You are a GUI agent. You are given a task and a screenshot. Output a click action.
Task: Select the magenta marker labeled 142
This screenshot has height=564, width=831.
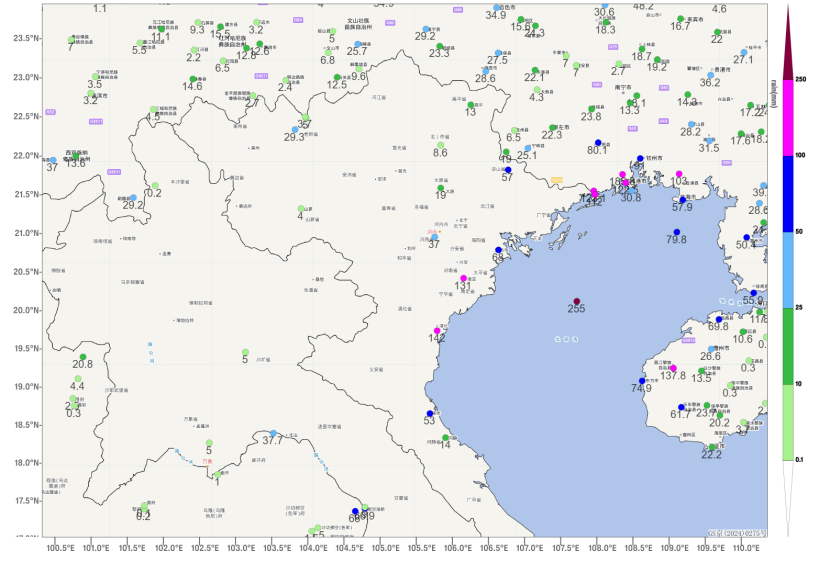[x=437, y=331]
